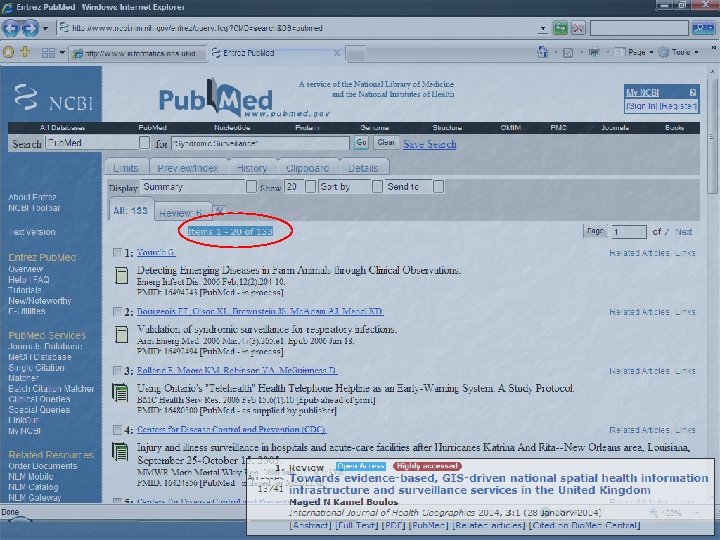Open full-text icon for Hurricanes Katrina injury article
Image resolution: width=720 pixels, height=540 pixels.
pyautogui.click(x=120, y=452)
